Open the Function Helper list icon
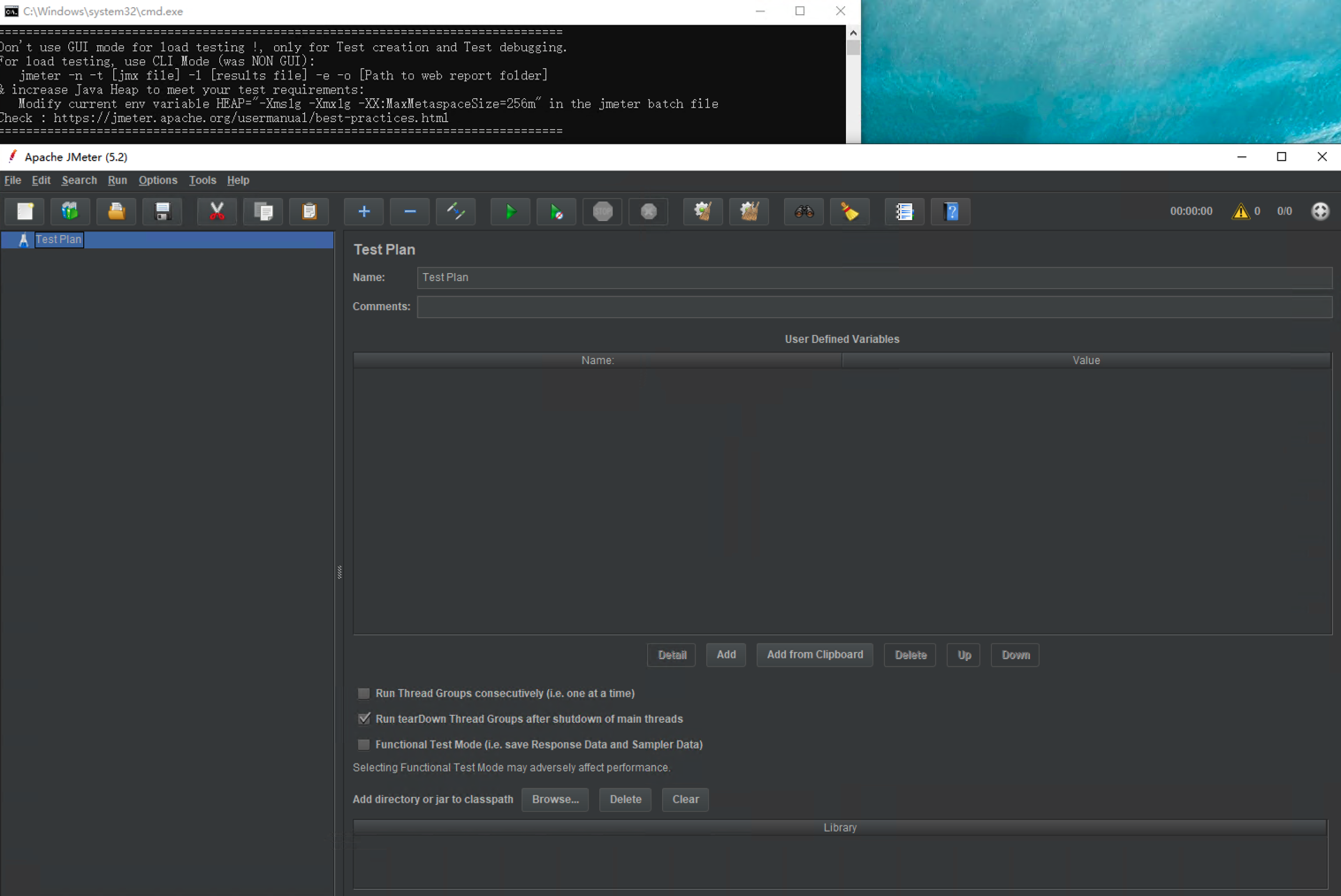Screen dimensions: 1341x896 point(904,211)
